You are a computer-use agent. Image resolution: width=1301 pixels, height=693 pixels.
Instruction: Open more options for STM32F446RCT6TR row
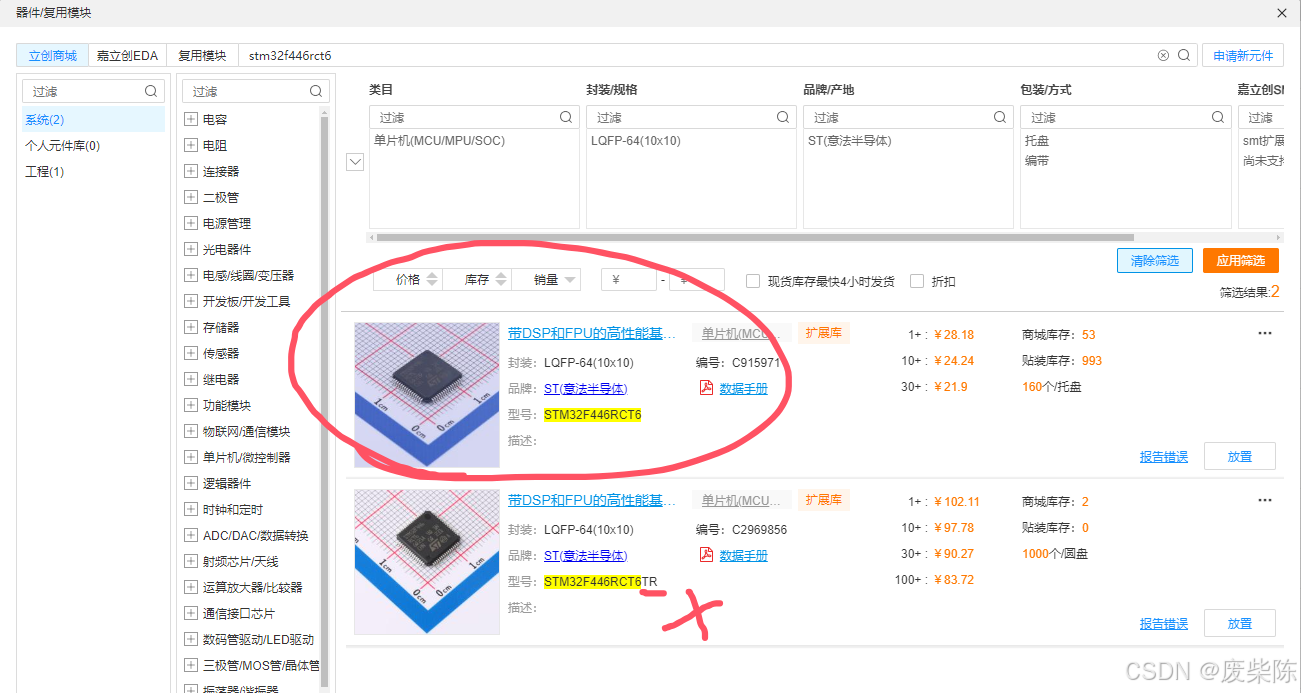[x=1265, y=500]
